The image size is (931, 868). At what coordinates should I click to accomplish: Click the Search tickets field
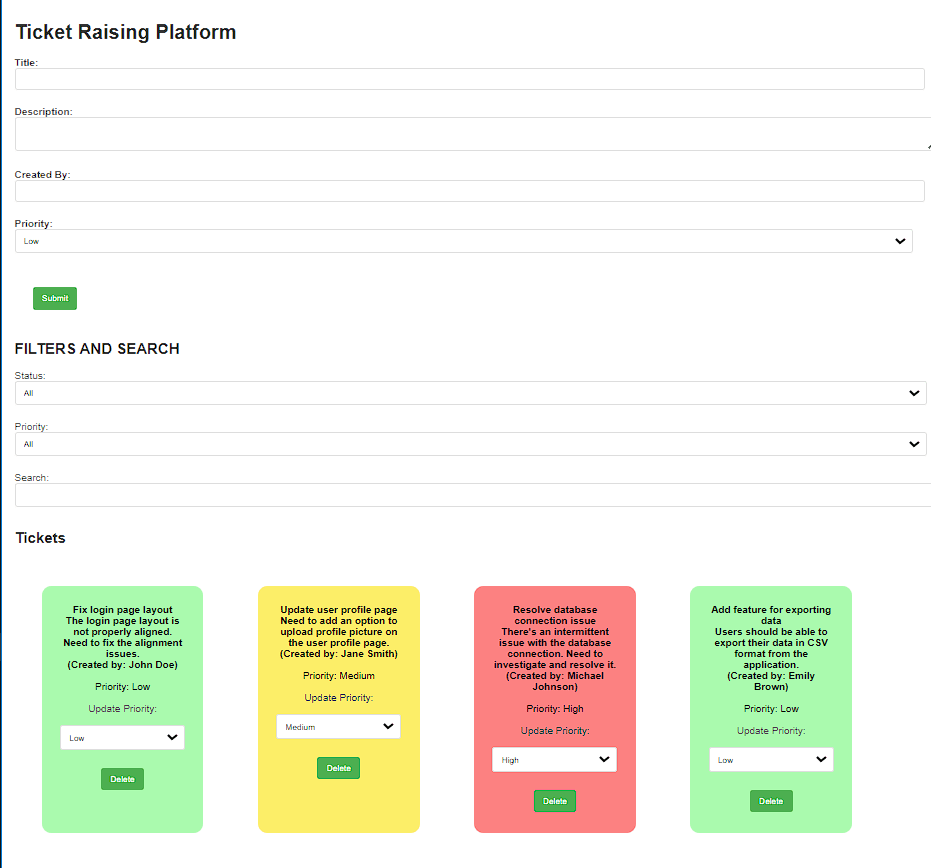[x=472, y=495]
